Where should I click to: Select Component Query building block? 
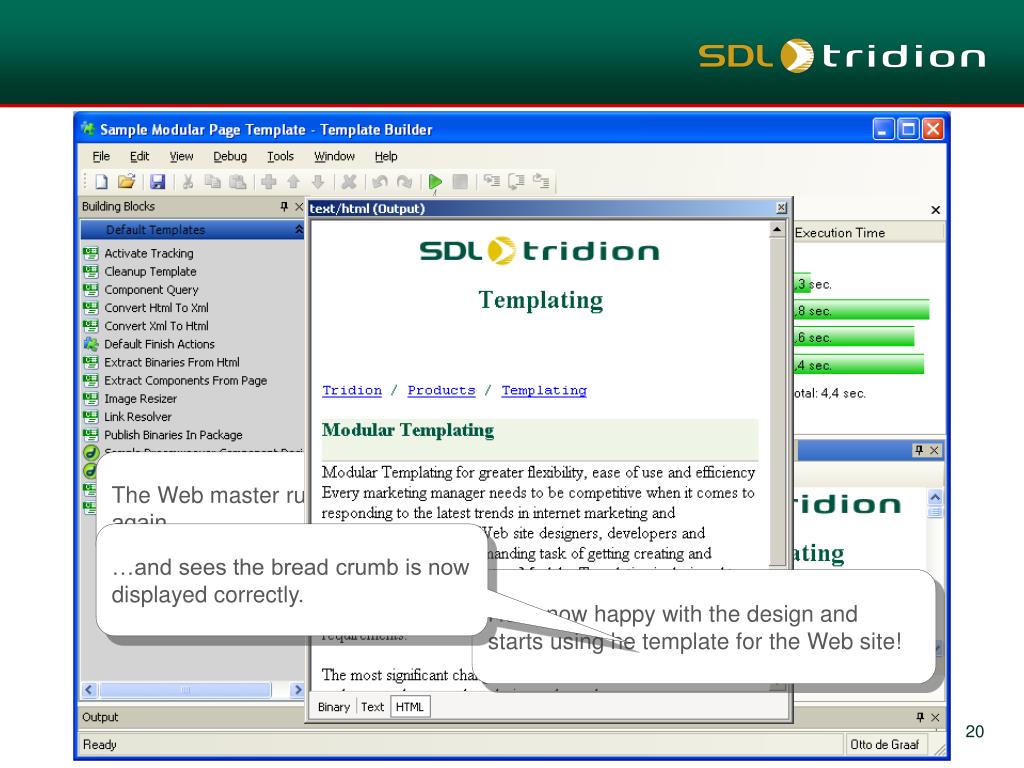(x=151, y=290)
